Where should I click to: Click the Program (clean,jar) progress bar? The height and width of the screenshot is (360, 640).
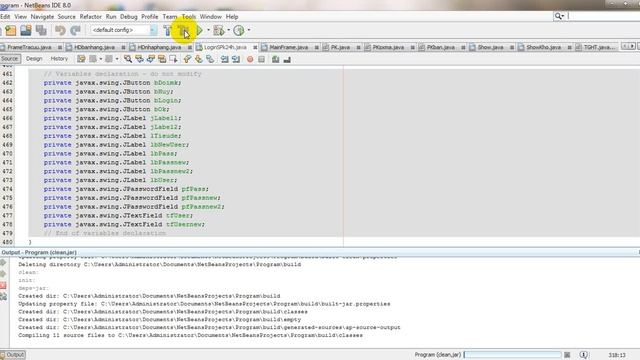(513, 355)
